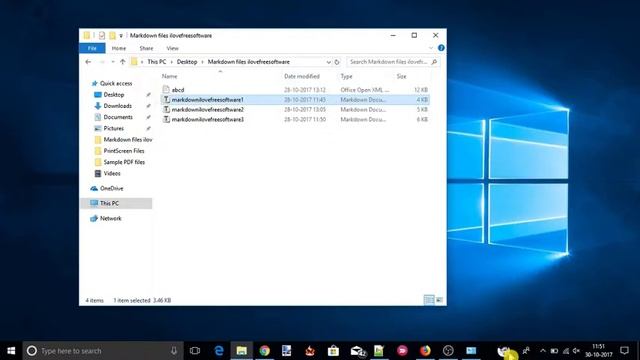Viewport: 640px width, 360px height.
Task: Click the Forward navigation arrow
Action: tap(102, 62)
